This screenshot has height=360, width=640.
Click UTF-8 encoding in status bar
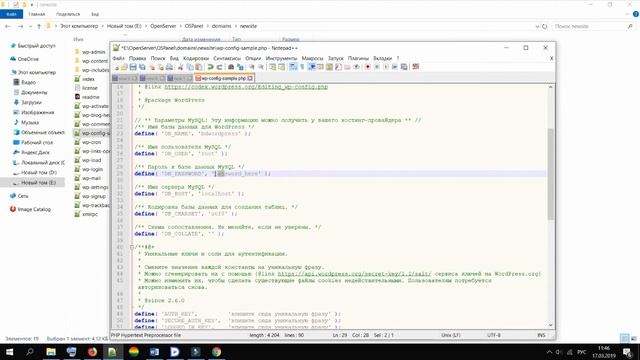coord(493,335)
